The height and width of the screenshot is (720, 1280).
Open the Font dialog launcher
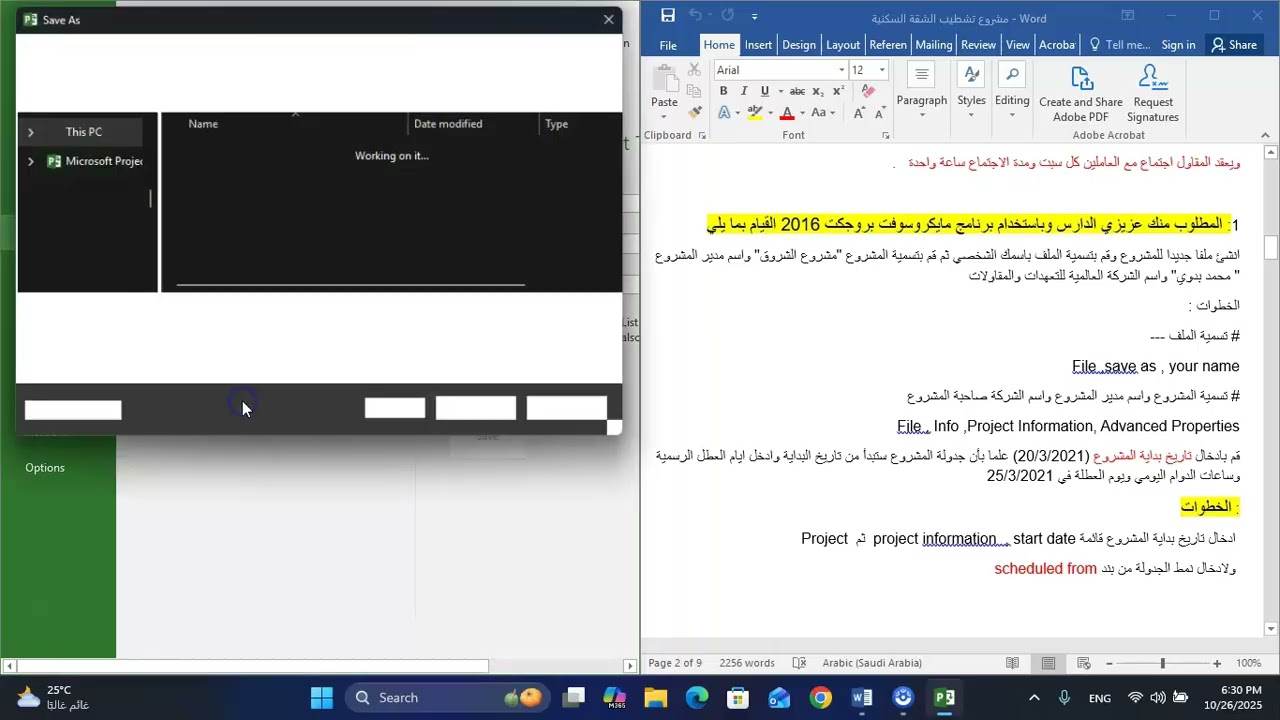coord(886,135)
